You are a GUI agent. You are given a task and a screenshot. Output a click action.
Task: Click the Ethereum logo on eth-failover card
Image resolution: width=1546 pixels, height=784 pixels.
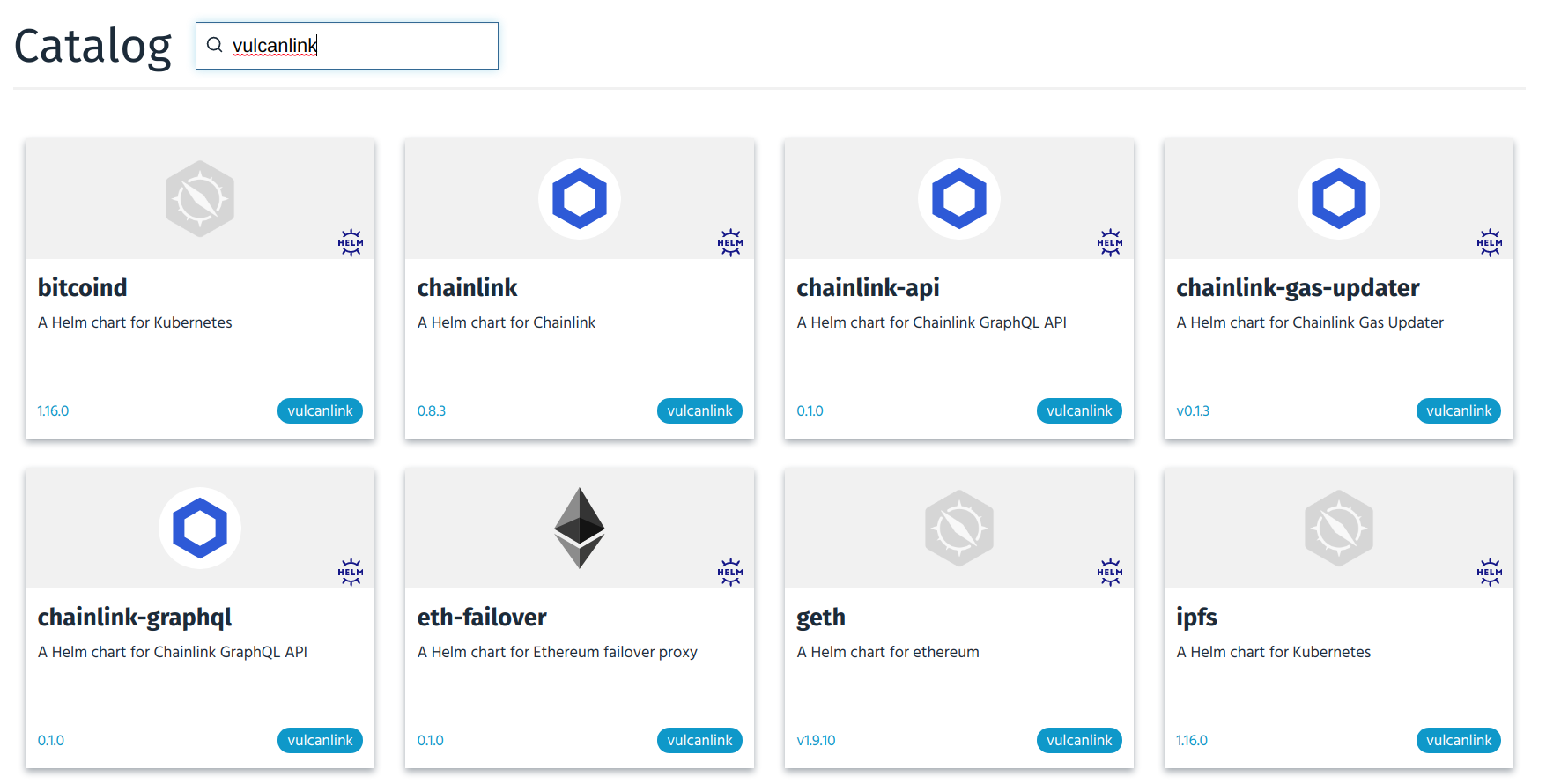click(579, 528)
